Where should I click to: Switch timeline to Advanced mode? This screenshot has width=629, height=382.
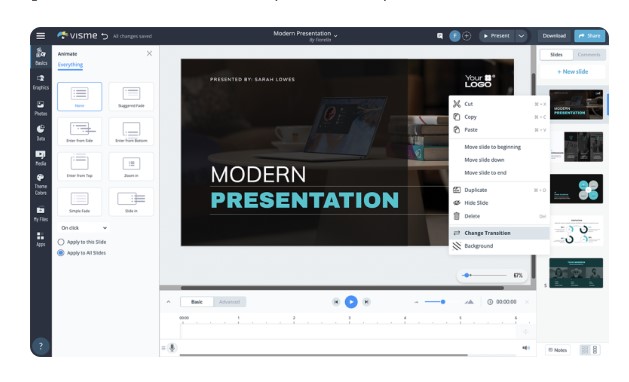click(x=229, y=302)
